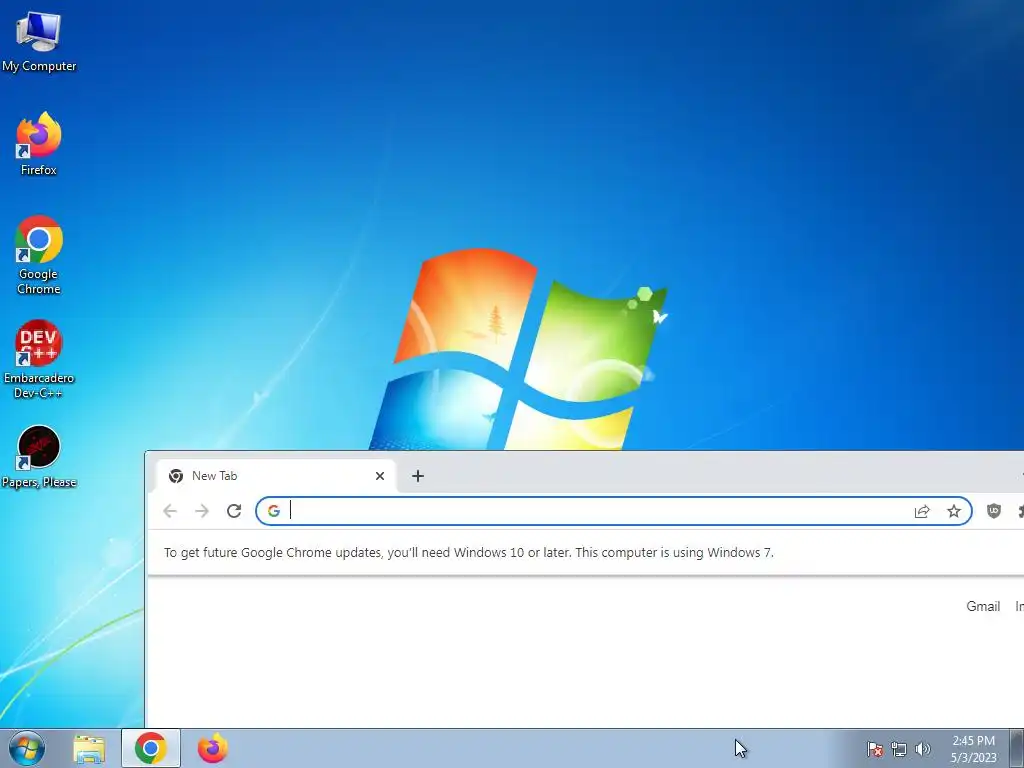Click the Windows 10 update notice text
The image size is (1024, 768).
(x=468, y=552)
